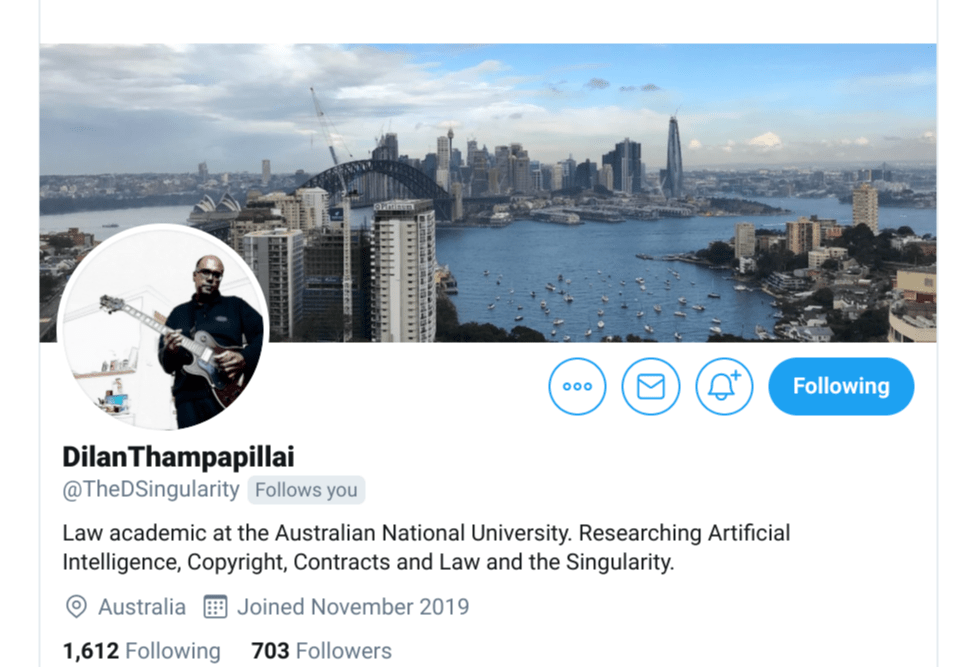Image resolution: width=976 pixels, height=667 pixels.
Task: Click the Australia location text
Action: (x=142, y=607)
